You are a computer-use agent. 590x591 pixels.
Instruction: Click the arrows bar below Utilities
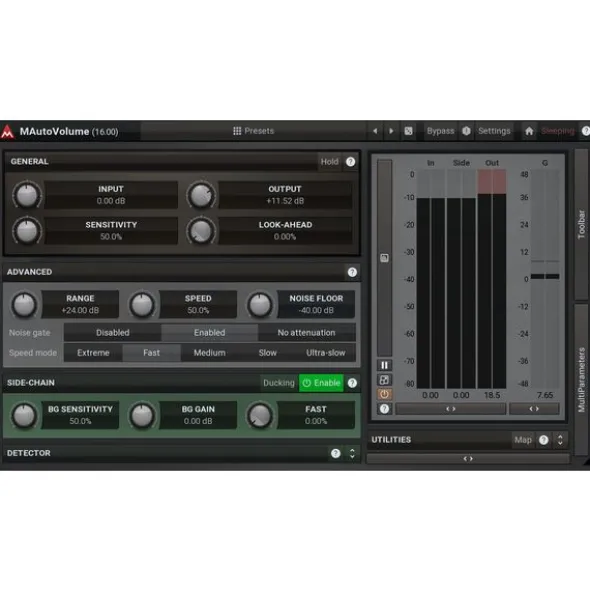pyautogui.click(x=468, y=459)
